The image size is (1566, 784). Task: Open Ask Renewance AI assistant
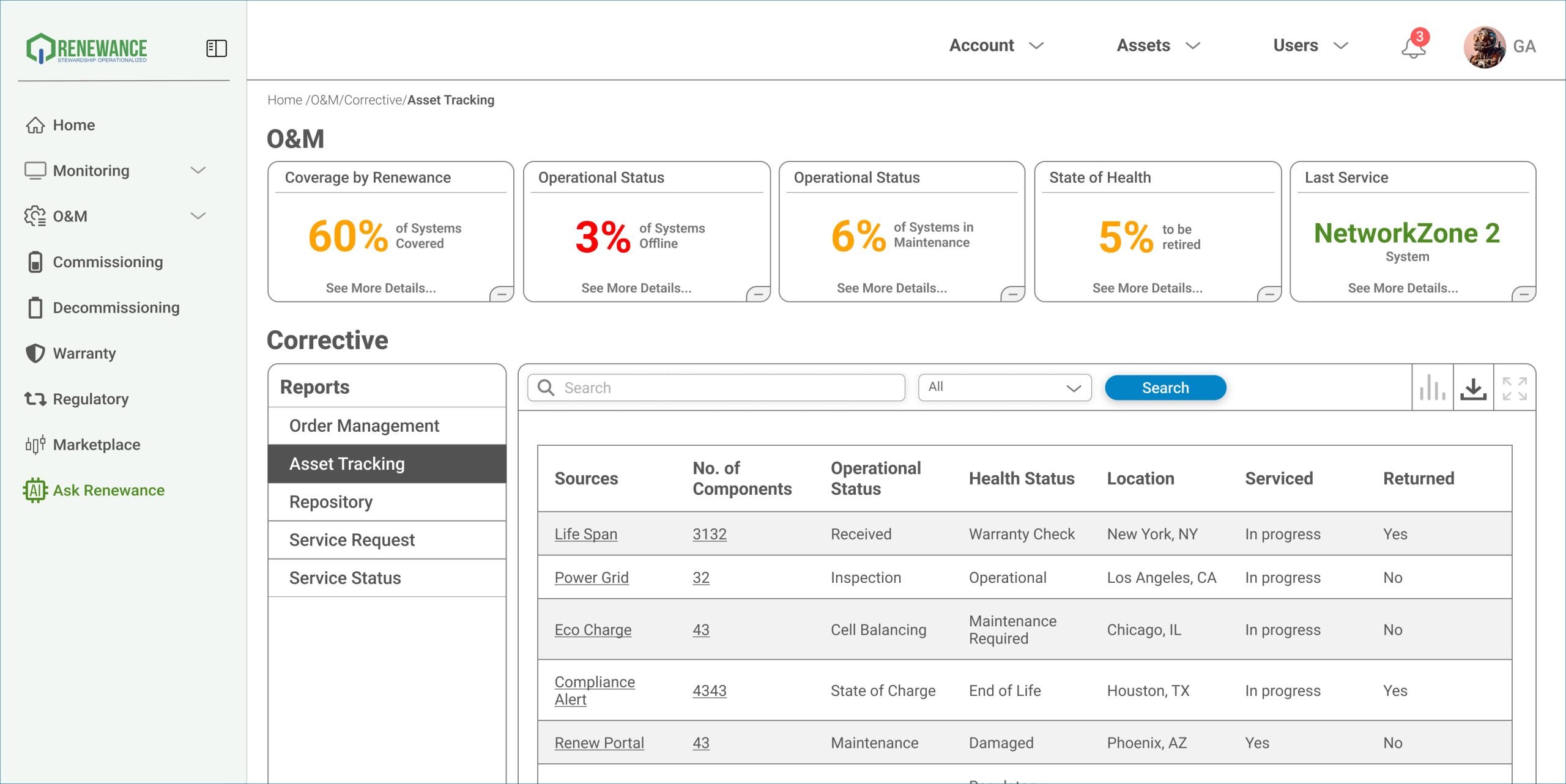click(94, 490)
